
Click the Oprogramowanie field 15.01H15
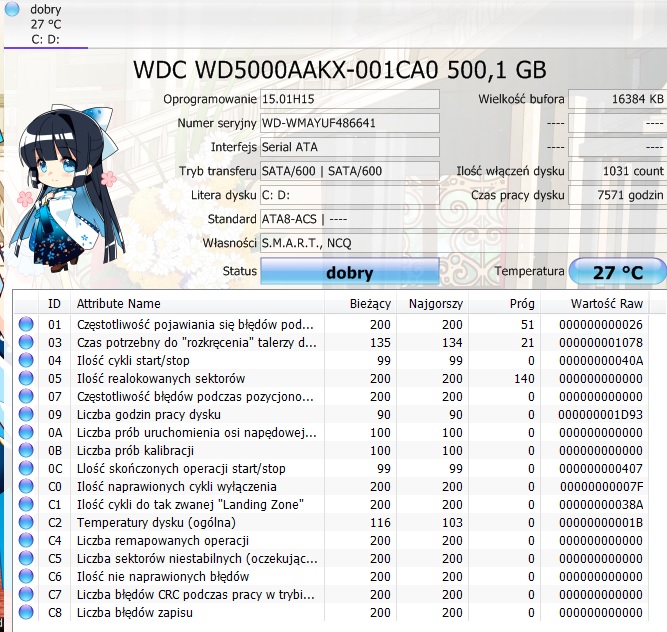(x=350, y=99)
